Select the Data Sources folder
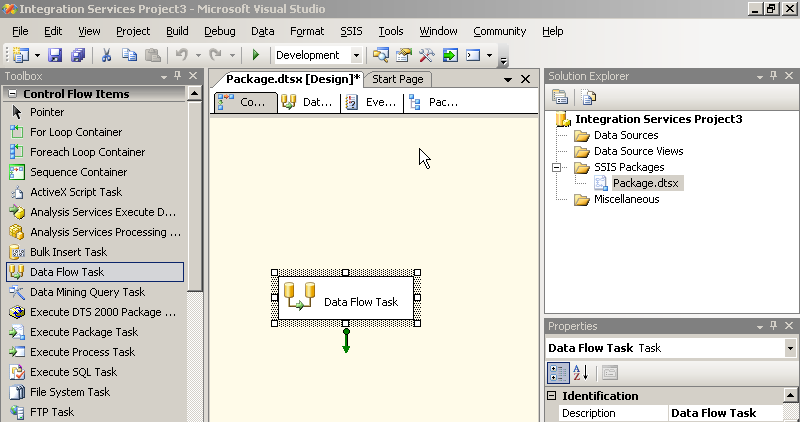 click(626, 135)
